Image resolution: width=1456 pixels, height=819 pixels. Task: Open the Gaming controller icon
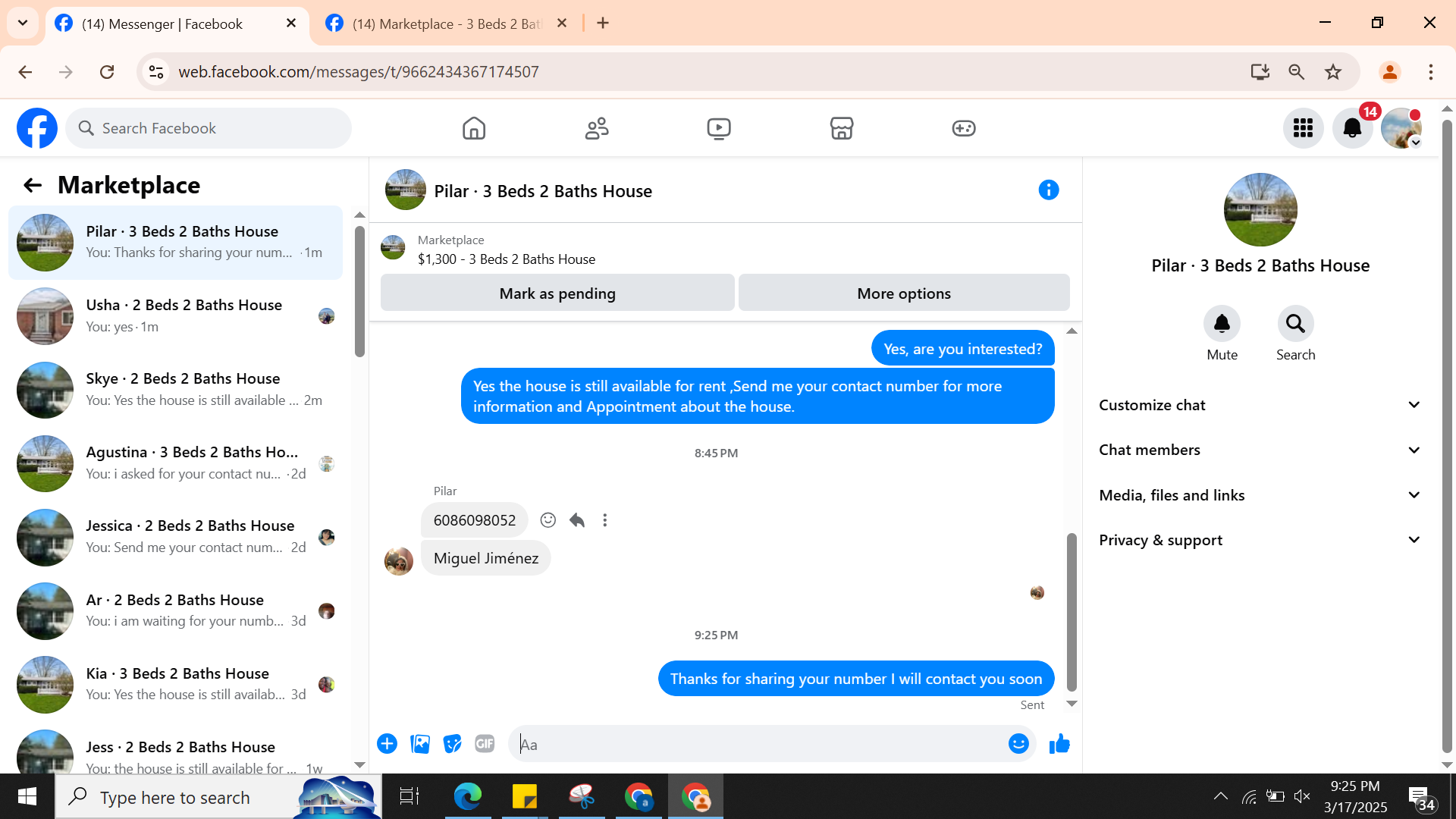coord(964,128)
